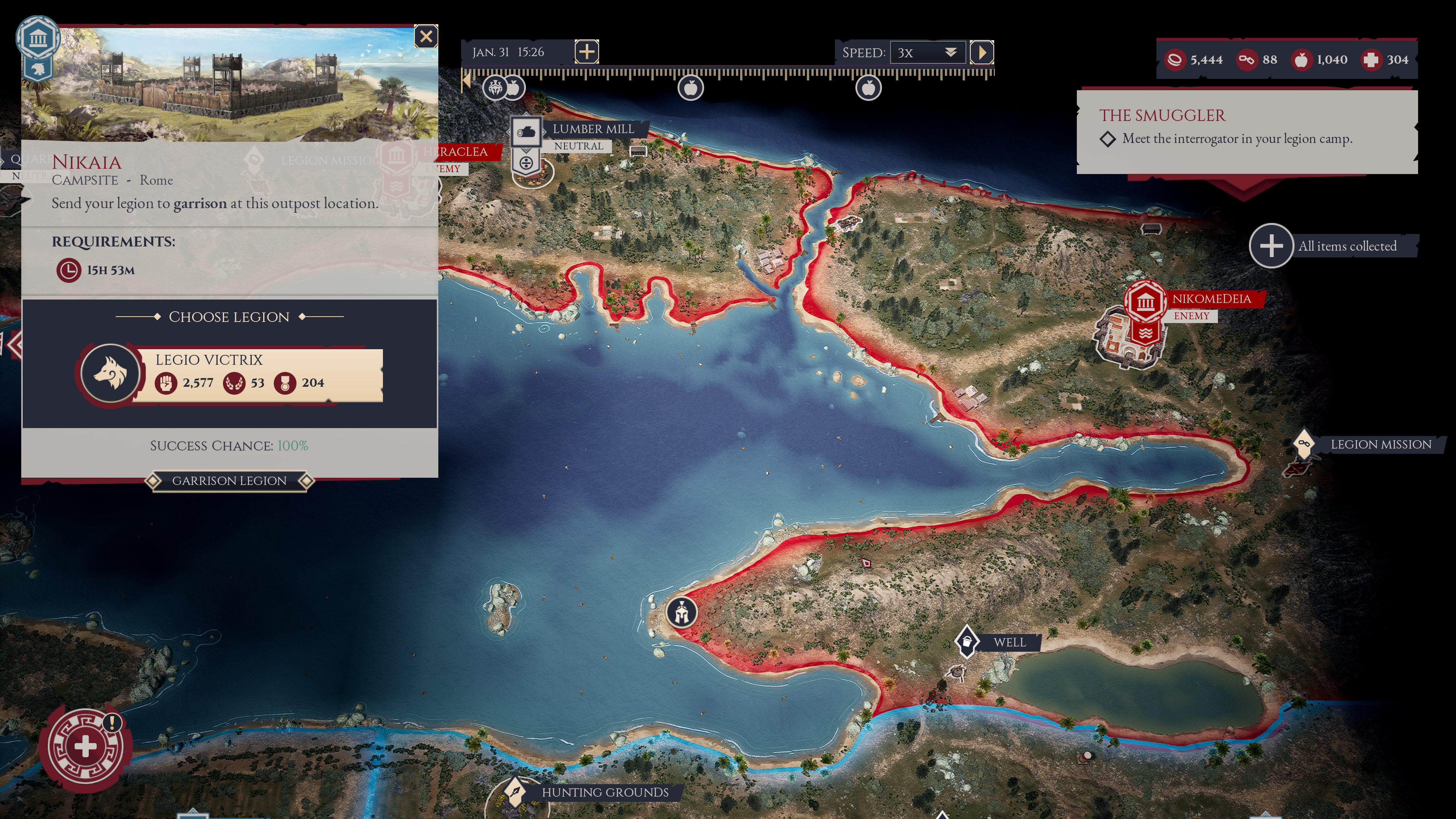
Task: Click the clock icon beside 15H 53M
Action: pos(68,270)
